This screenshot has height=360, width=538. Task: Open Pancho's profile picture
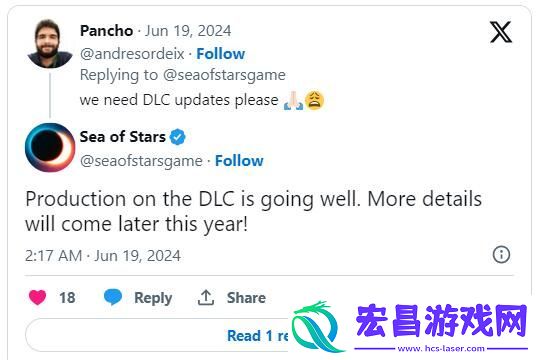[x=50, y=44]
